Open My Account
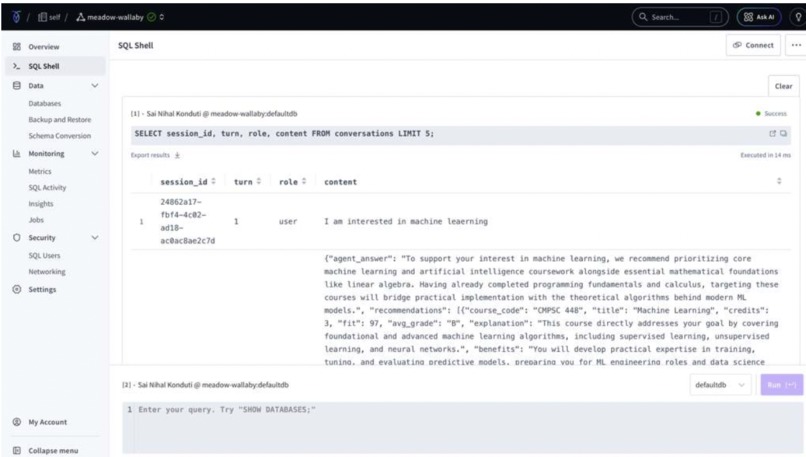806x457 pixels. click(x=47, y=422)
